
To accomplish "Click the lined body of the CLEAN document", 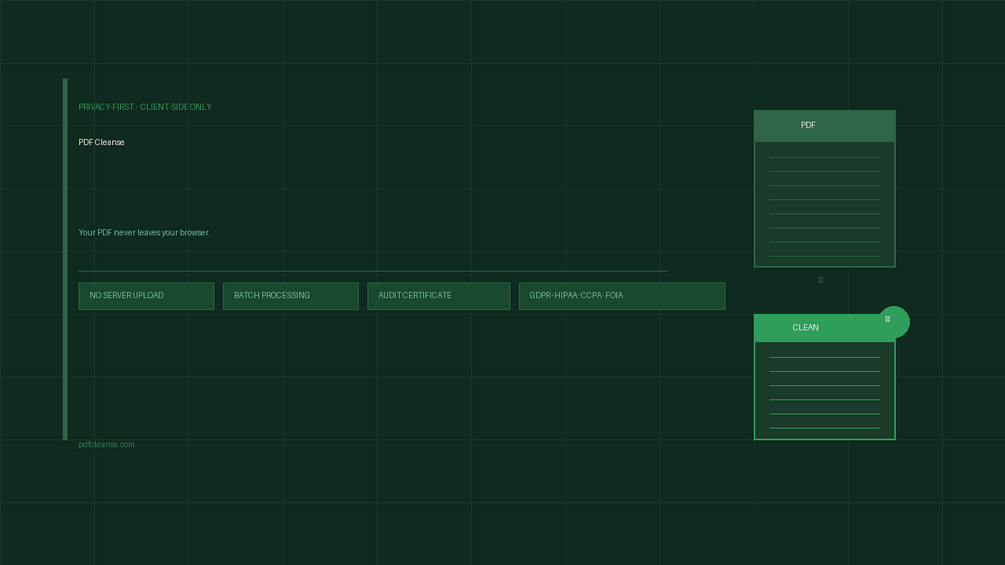I will coord(824,391).
